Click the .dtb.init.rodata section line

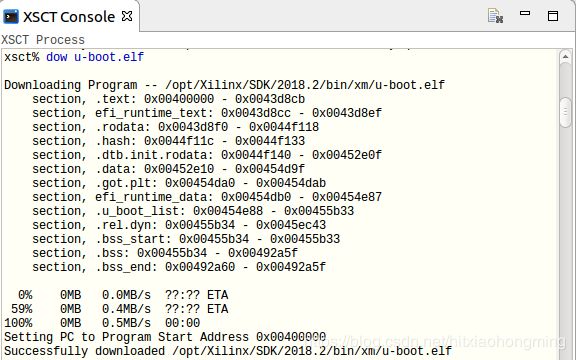pos(207,155)
